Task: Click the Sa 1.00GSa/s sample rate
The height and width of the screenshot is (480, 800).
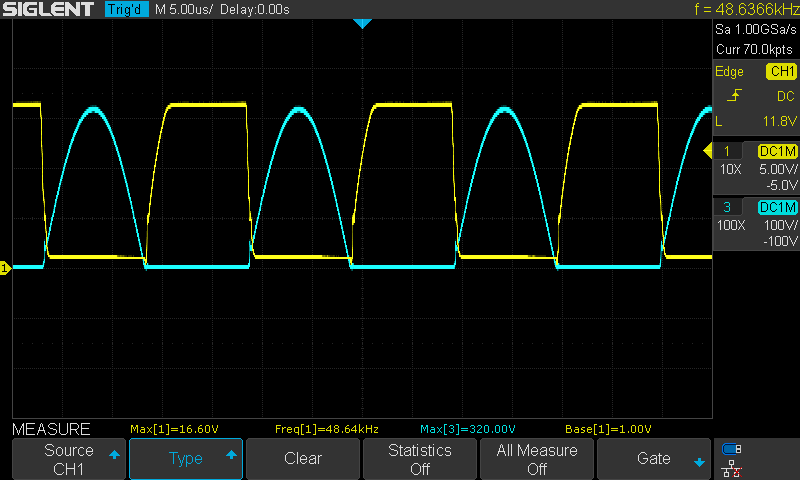Action: tap(756, 30)
